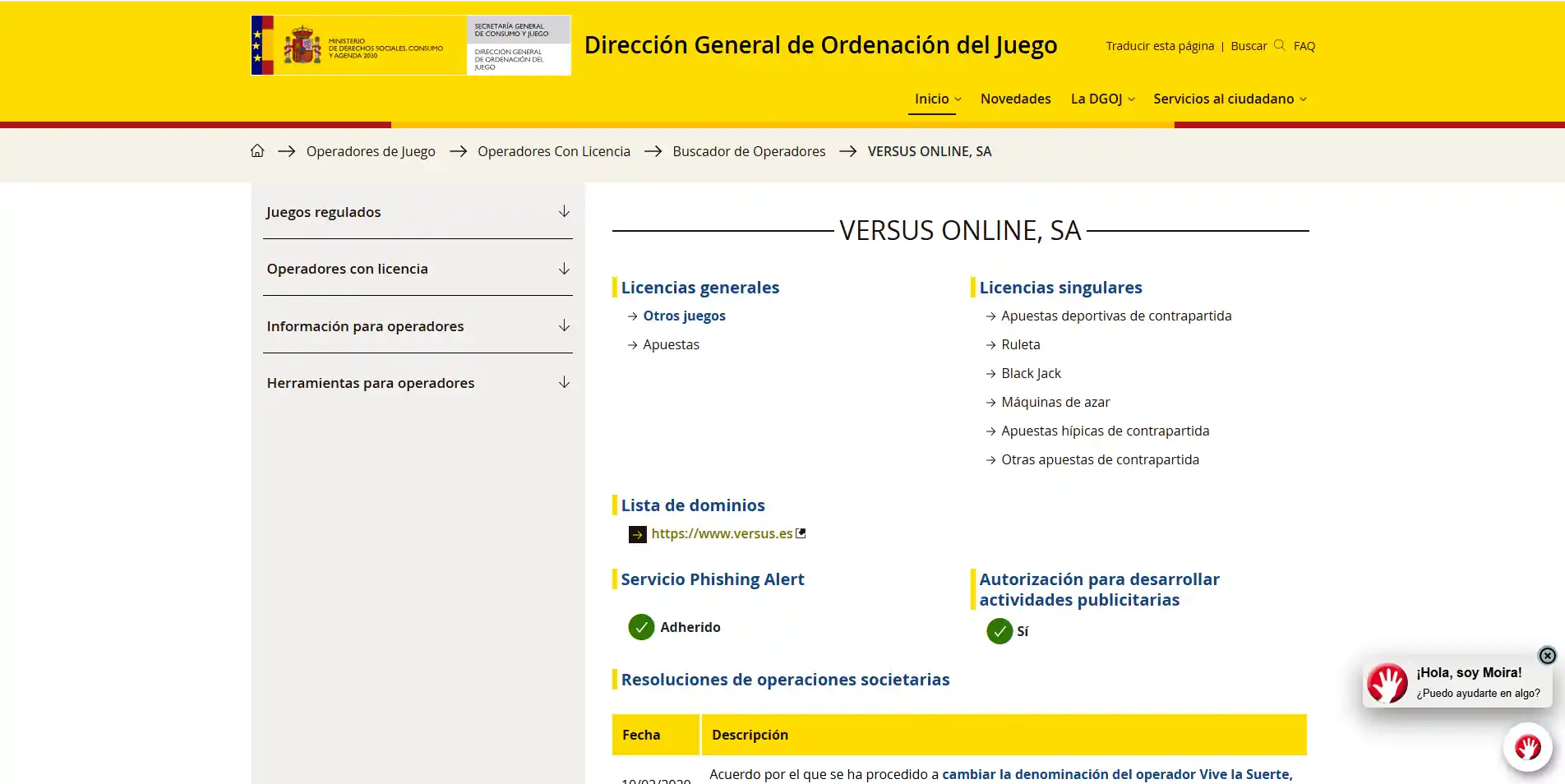Viewport: 1565px width, 784px height.
Task: Click the Licencias generales heading
Action: [x=699, y=288]
